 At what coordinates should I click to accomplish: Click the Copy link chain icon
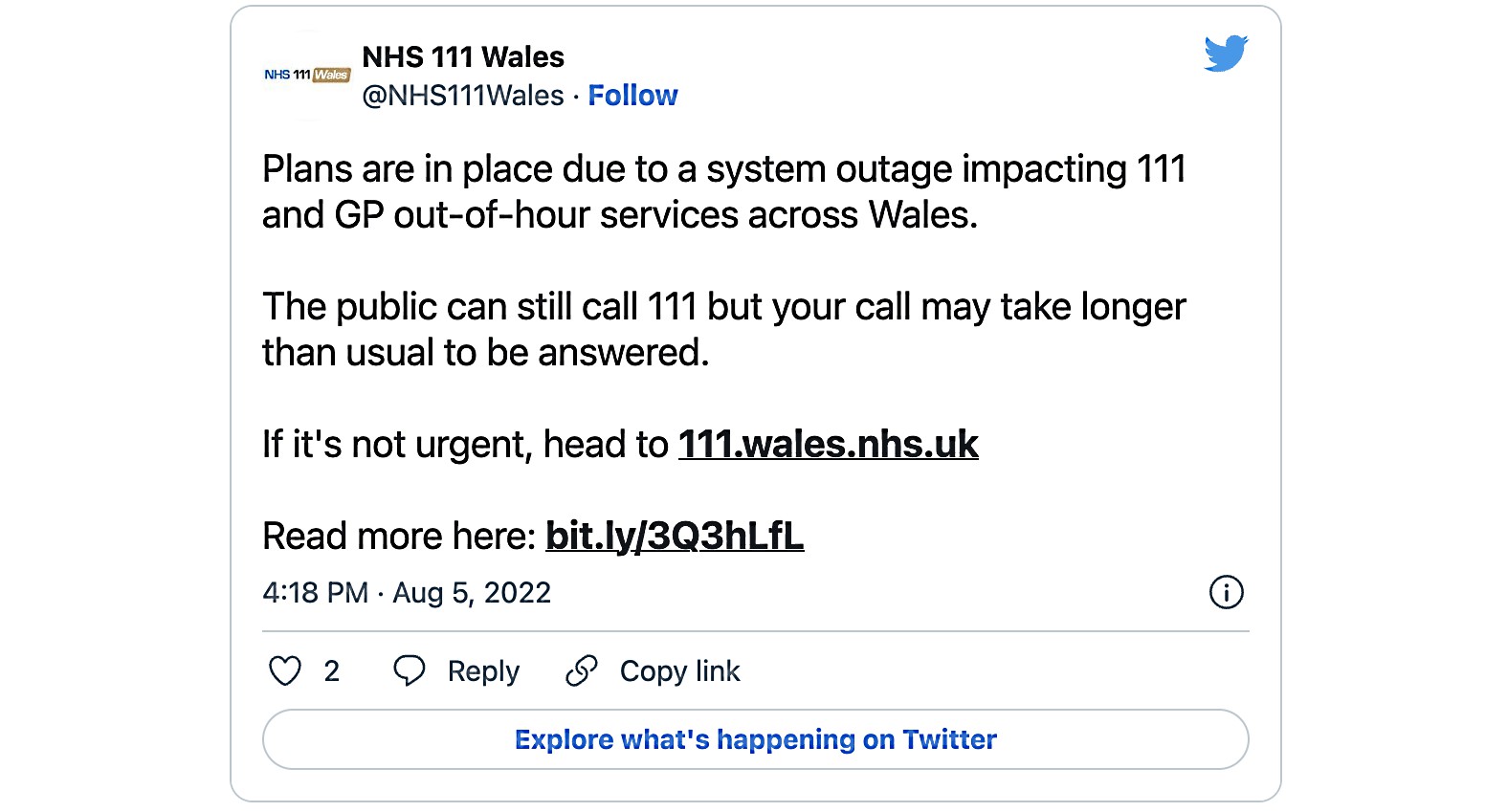580,670
